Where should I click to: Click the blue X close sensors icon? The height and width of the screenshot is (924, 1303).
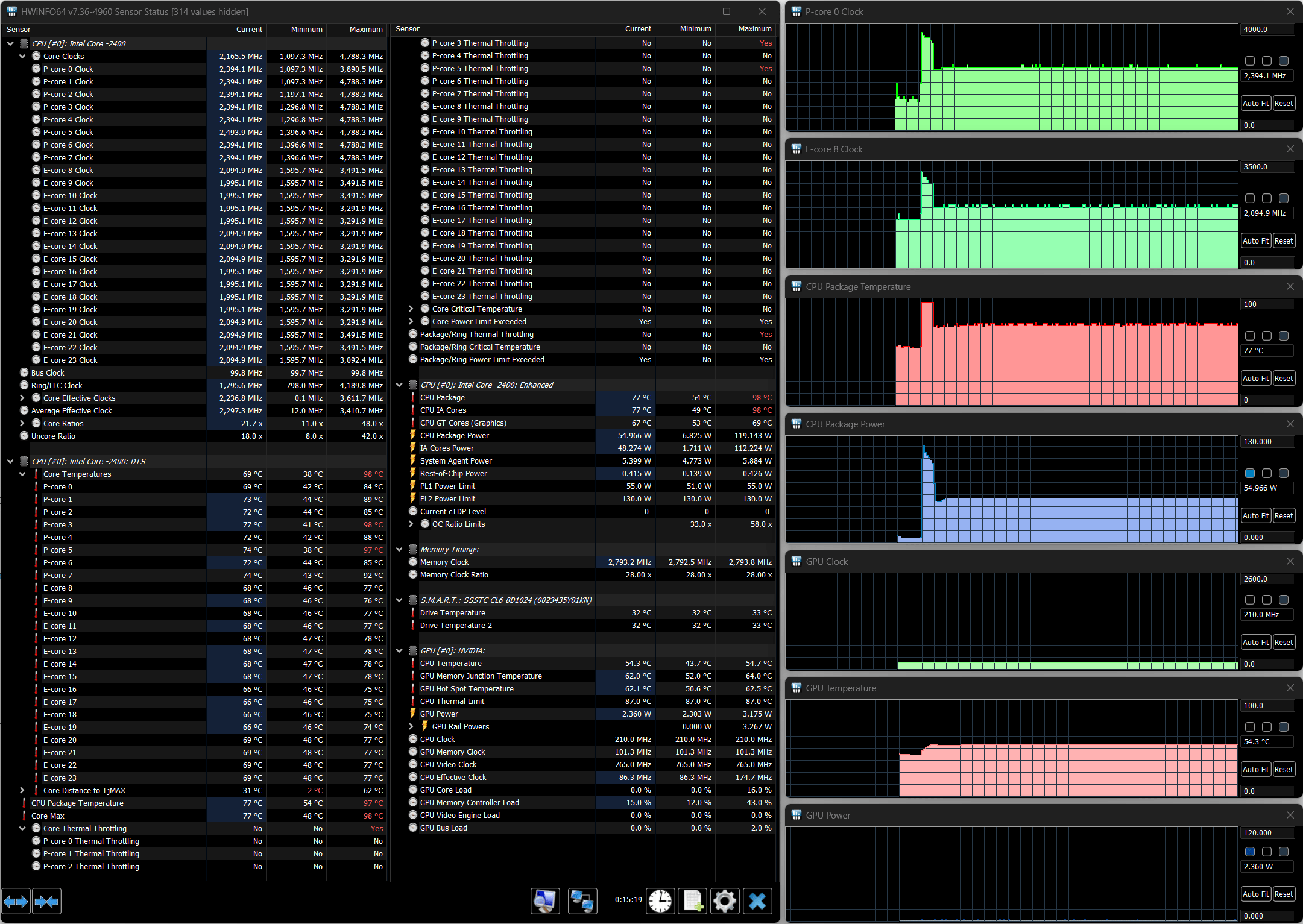click(757, 902)
